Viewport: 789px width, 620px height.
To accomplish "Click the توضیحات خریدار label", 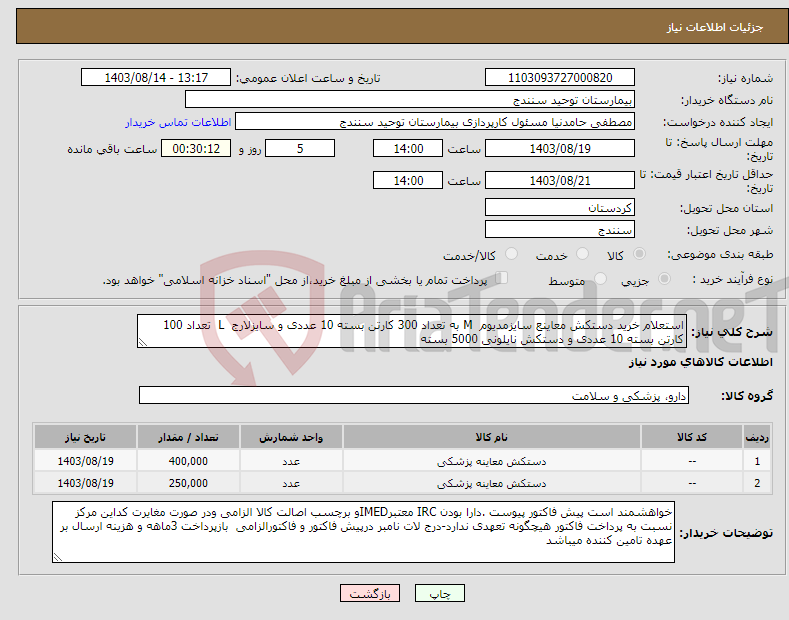I will pos(726,532).
